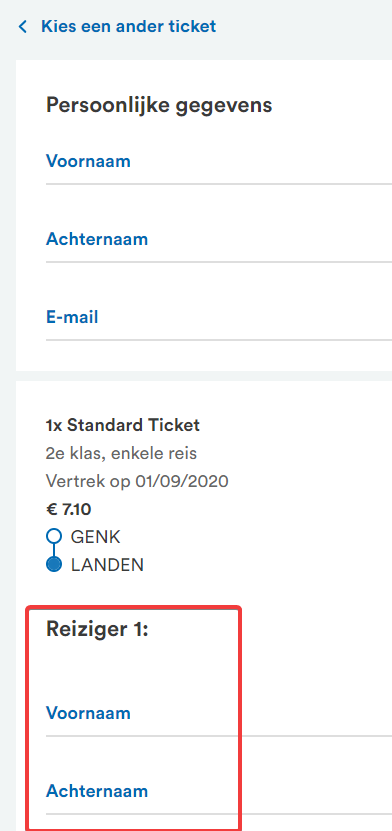Click the back chevron arrow icon
Screen dimensions: 392x831
[22, 26]
